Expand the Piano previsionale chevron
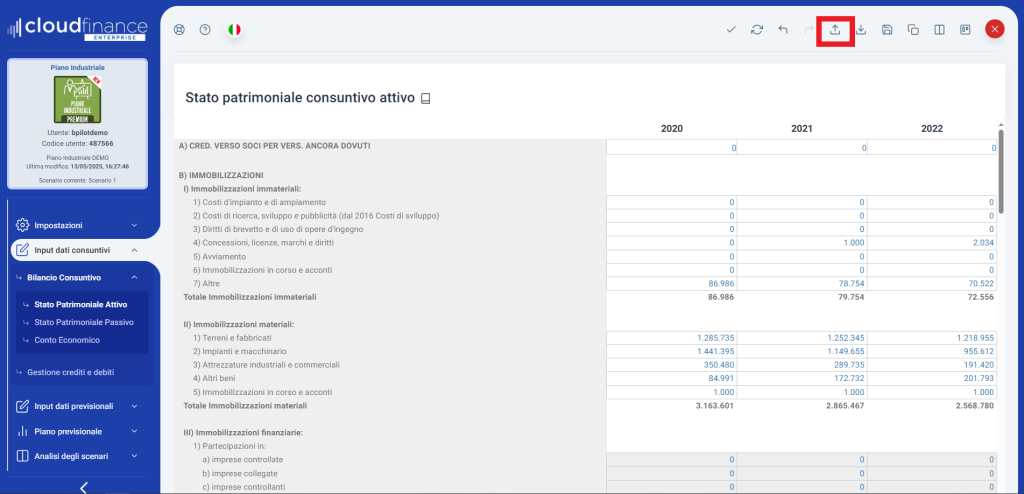This screenshot has height=494, width=1024. point(134,431)
